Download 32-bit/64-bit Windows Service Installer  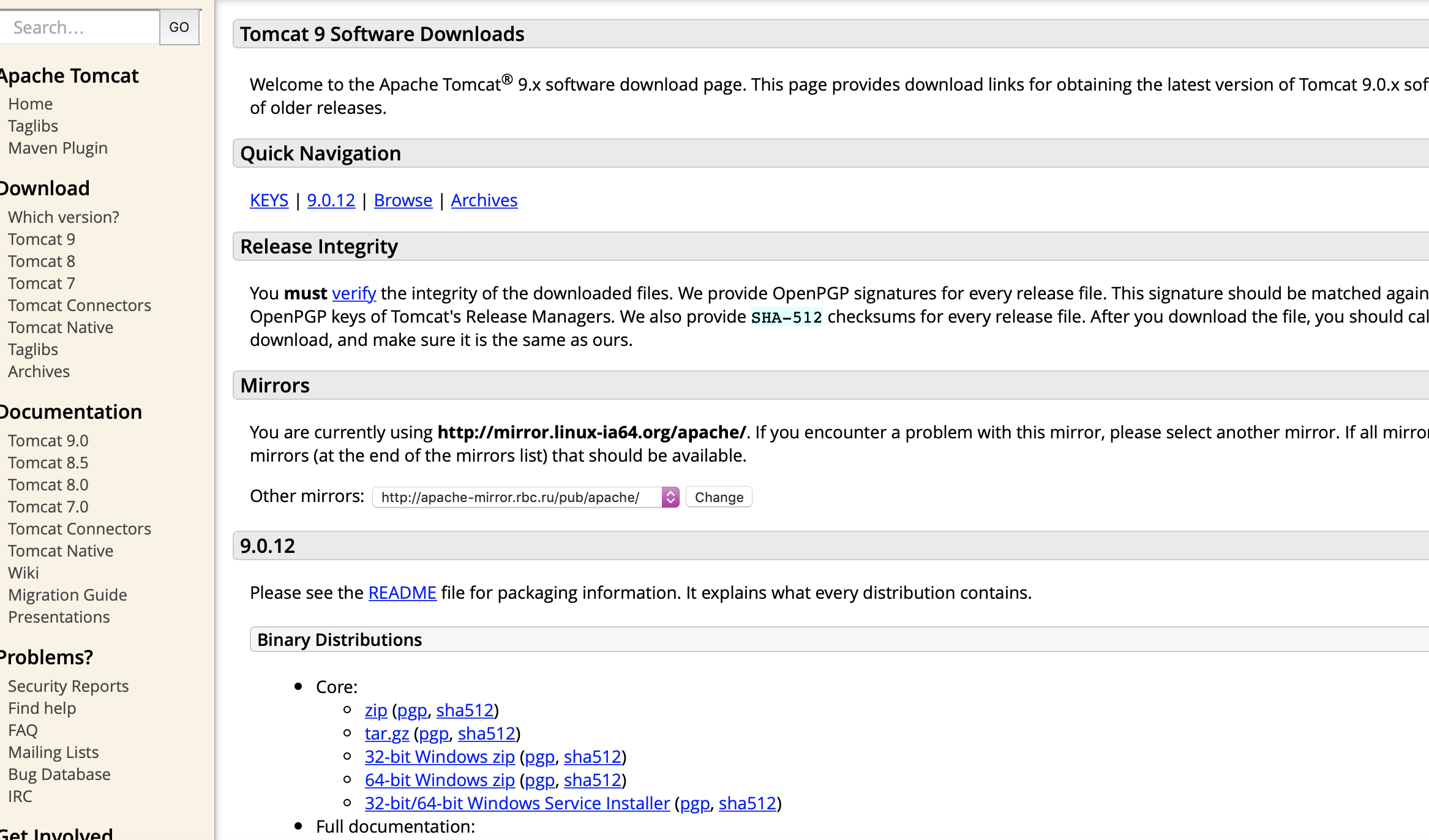(x=517, y=803)
